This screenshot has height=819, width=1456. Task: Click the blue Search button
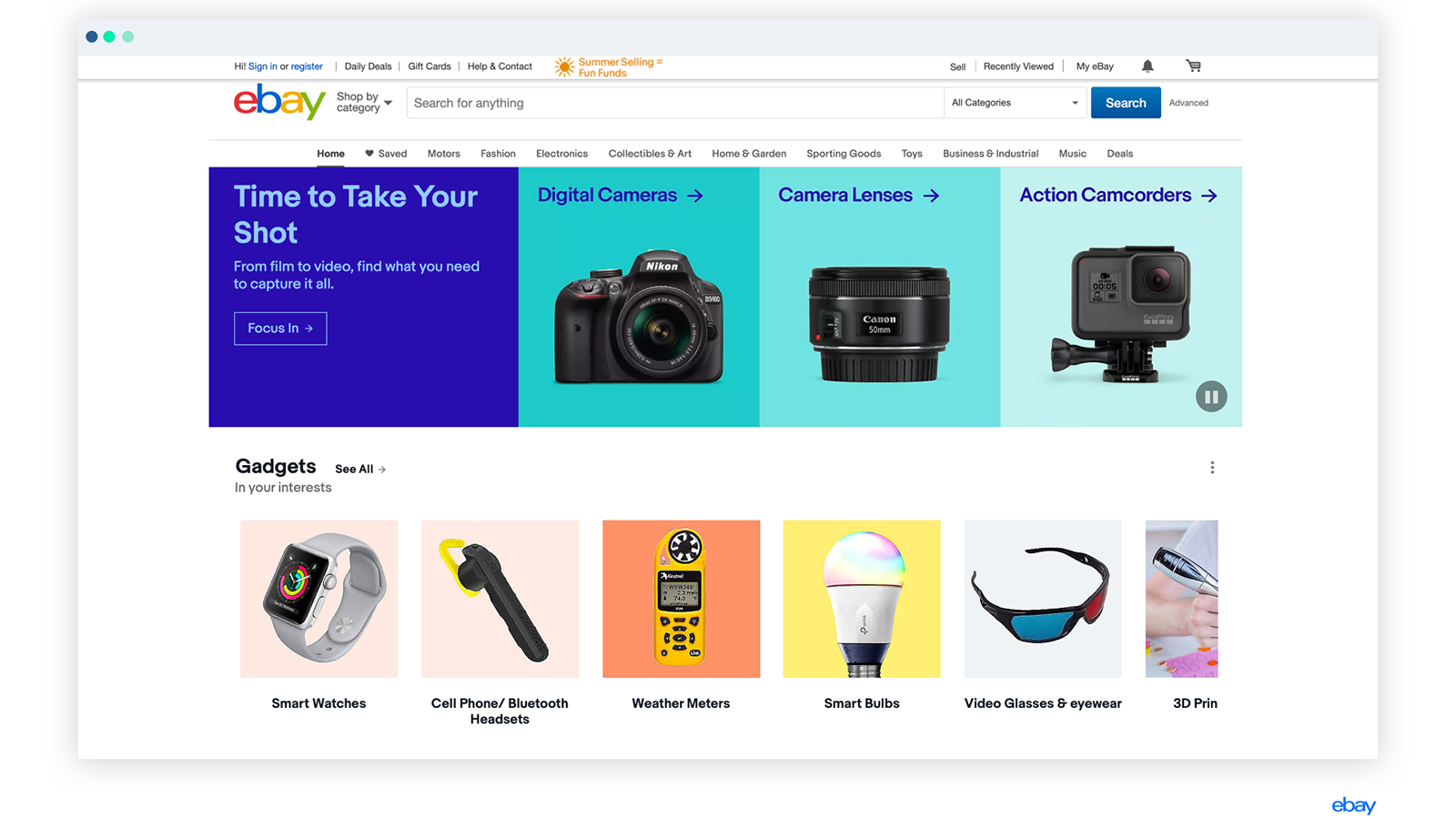click(x=1126, y=103)
